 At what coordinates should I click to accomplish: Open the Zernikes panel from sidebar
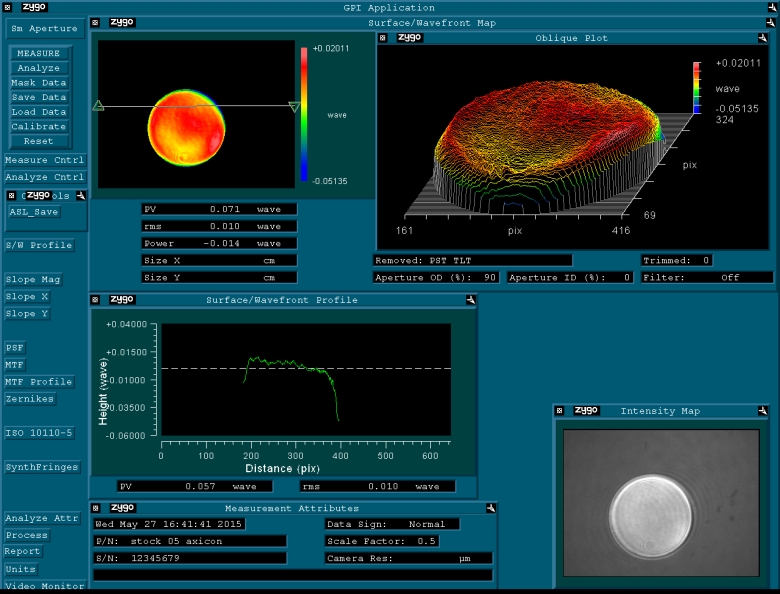30,399
